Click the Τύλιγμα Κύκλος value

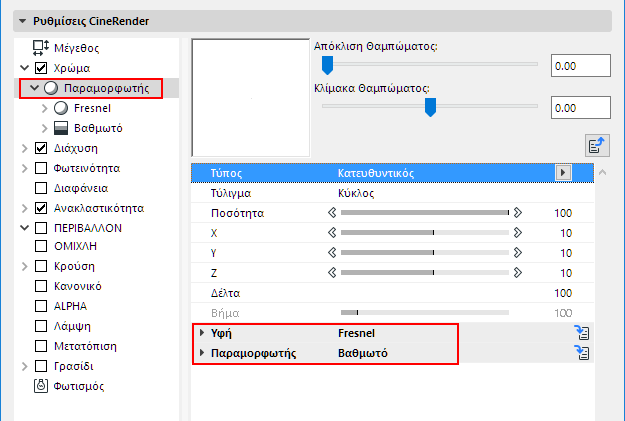click(356, 193)
